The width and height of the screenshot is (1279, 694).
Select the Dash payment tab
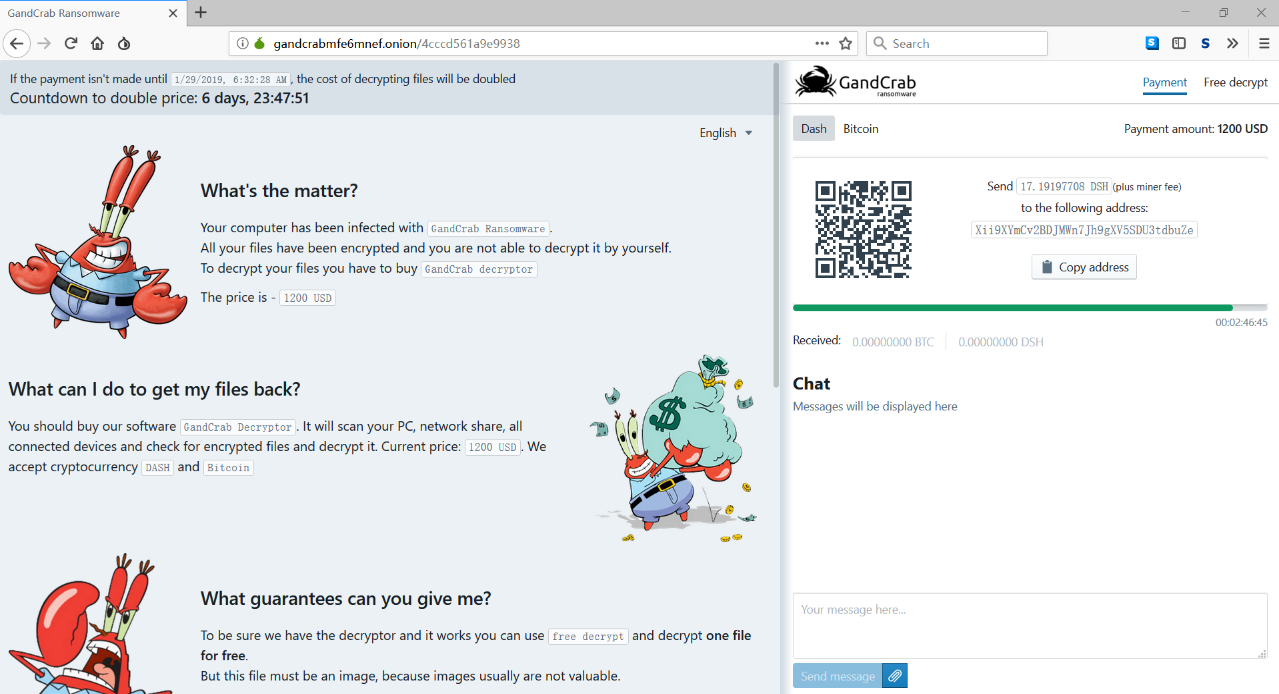(814, 129)
